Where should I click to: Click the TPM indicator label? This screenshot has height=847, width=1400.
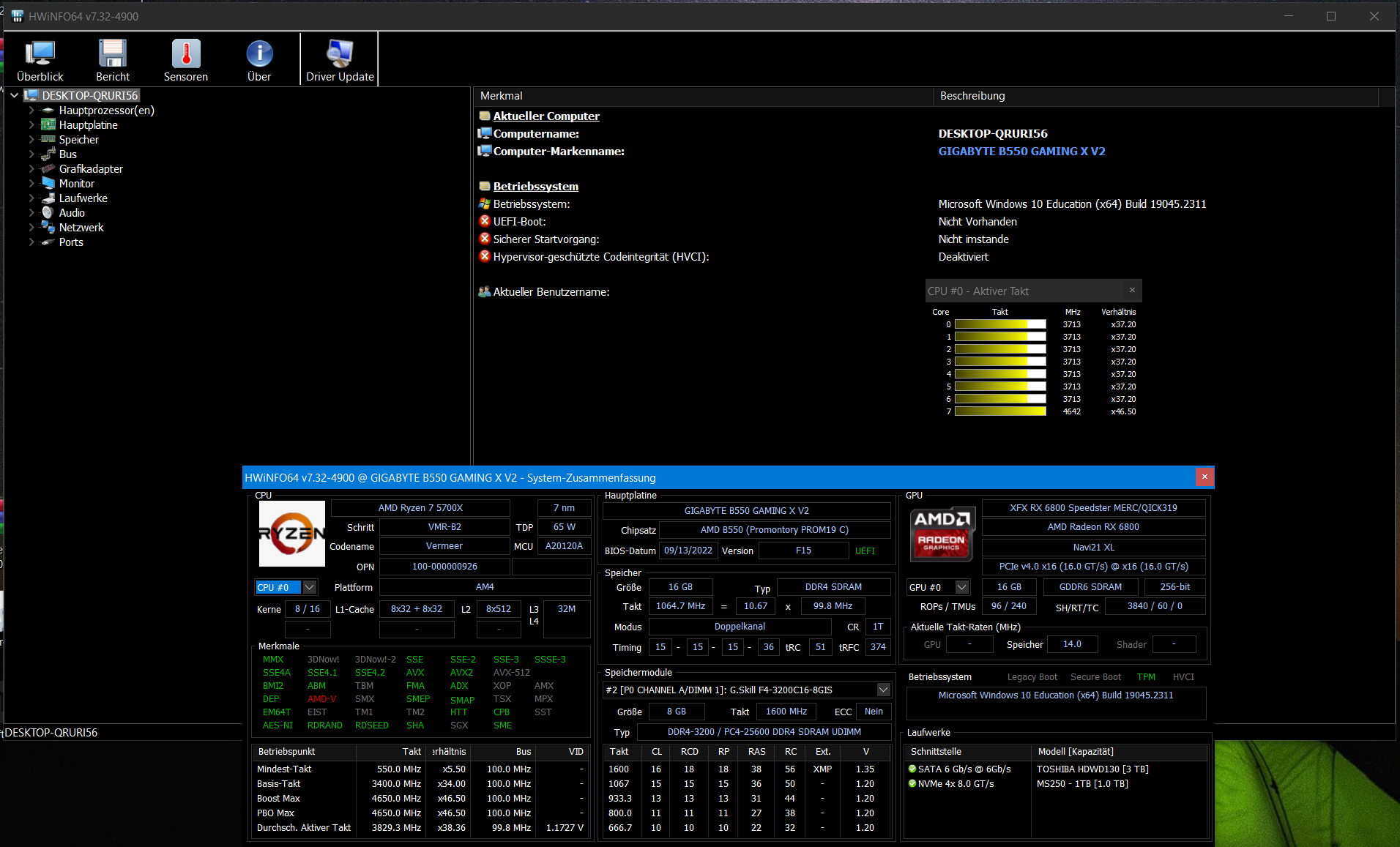point(1146,676)
